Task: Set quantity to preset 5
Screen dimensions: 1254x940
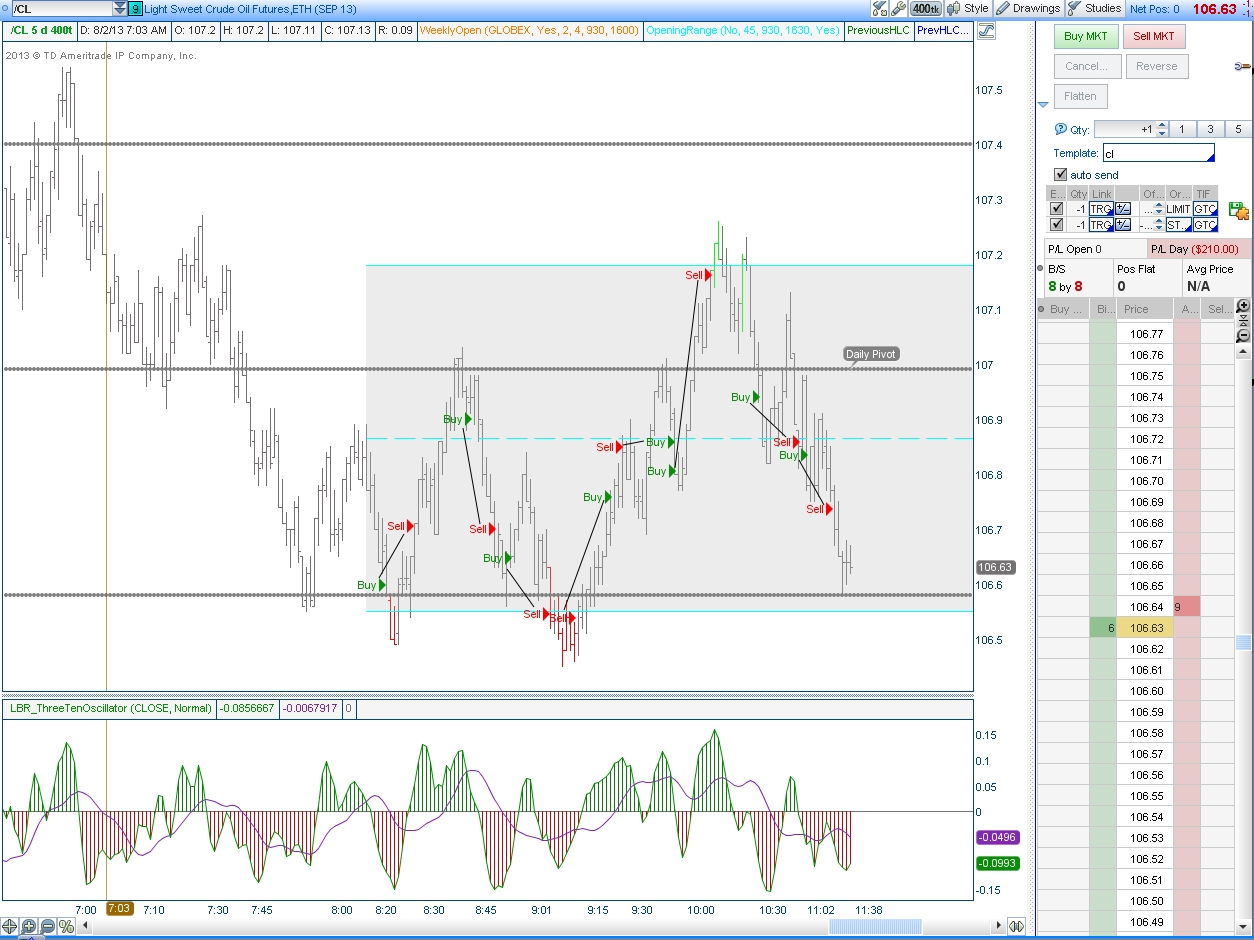Action: pos(1238,129)
